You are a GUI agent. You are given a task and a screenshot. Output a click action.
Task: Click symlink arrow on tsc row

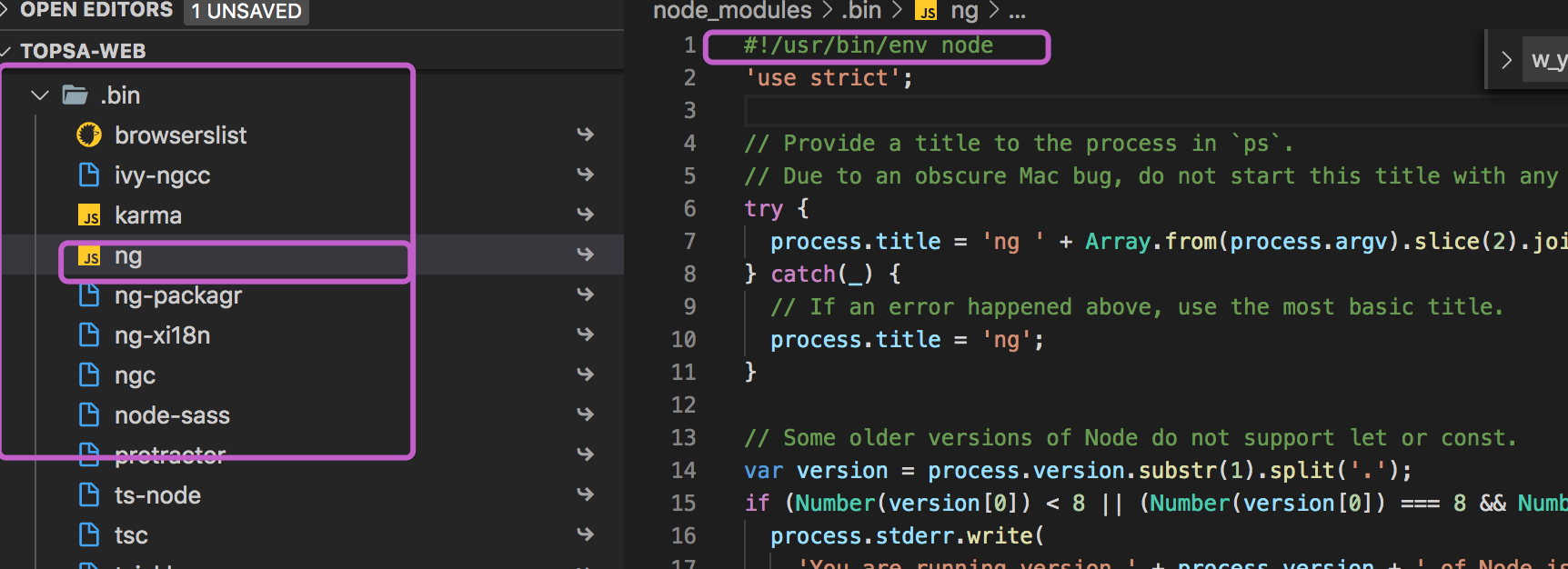585,534
